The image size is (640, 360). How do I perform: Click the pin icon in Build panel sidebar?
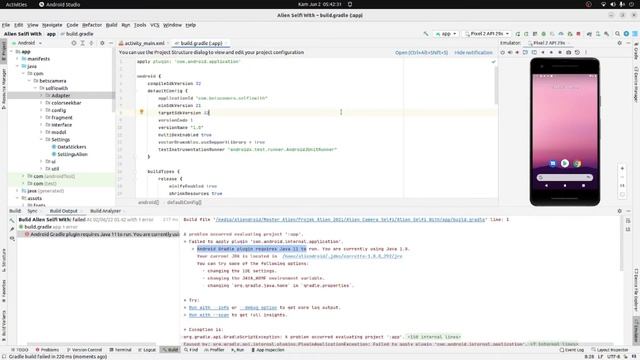[12, 229]
